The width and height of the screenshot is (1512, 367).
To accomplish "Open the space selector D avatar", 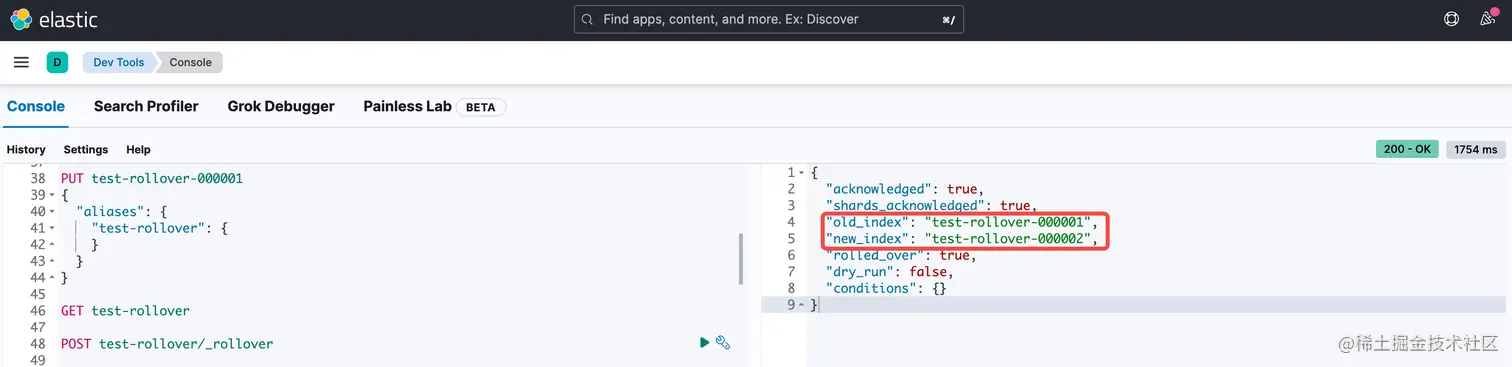I will pyautogui.click(x=57, y=62).
